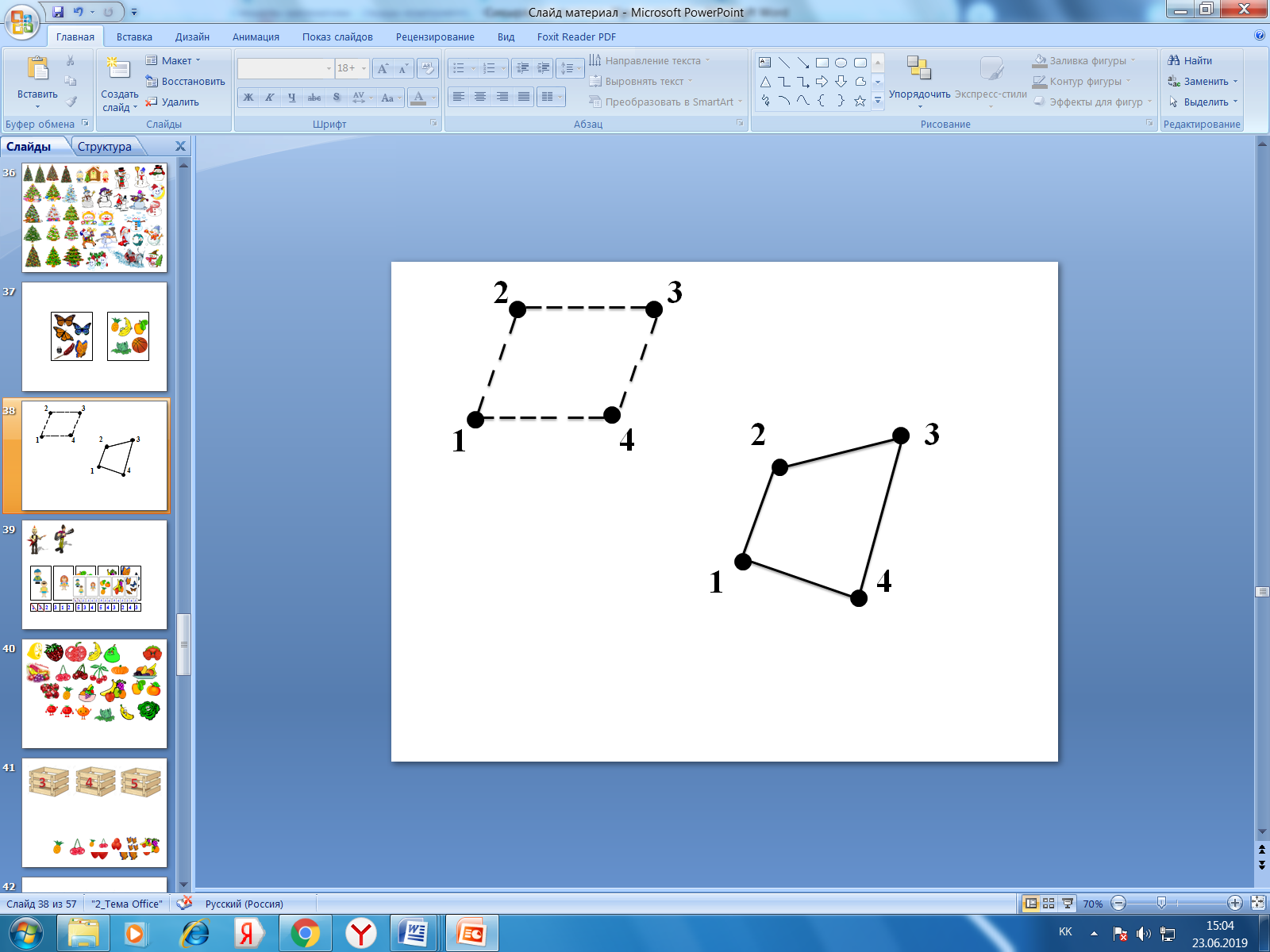Click the Format Painter brush icon
Screen dimensions: 1270x952
tap(71, 102)
